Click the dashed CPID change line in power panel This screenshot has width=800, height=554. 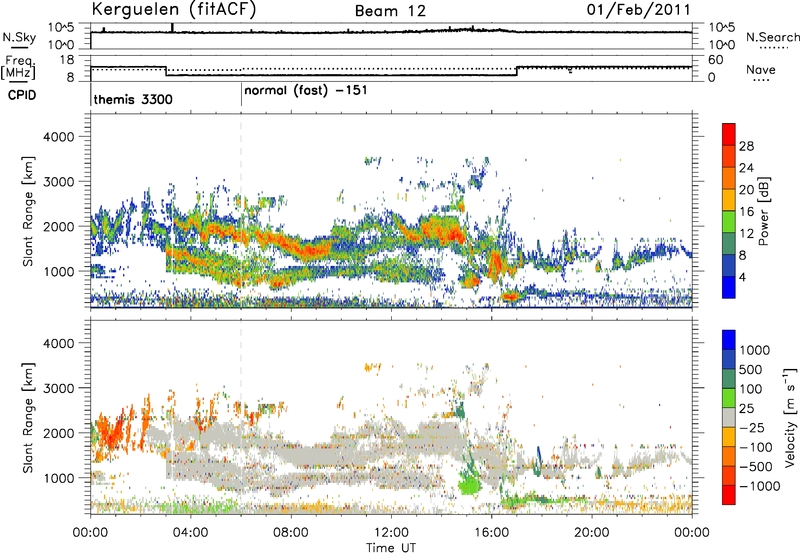click(x=241, y=211)
